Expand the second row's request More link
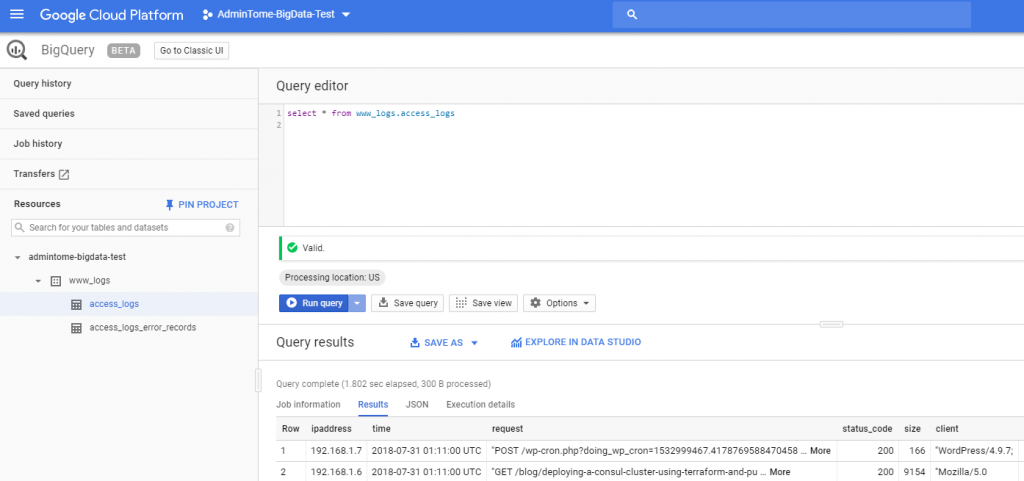 coord(780,472)
